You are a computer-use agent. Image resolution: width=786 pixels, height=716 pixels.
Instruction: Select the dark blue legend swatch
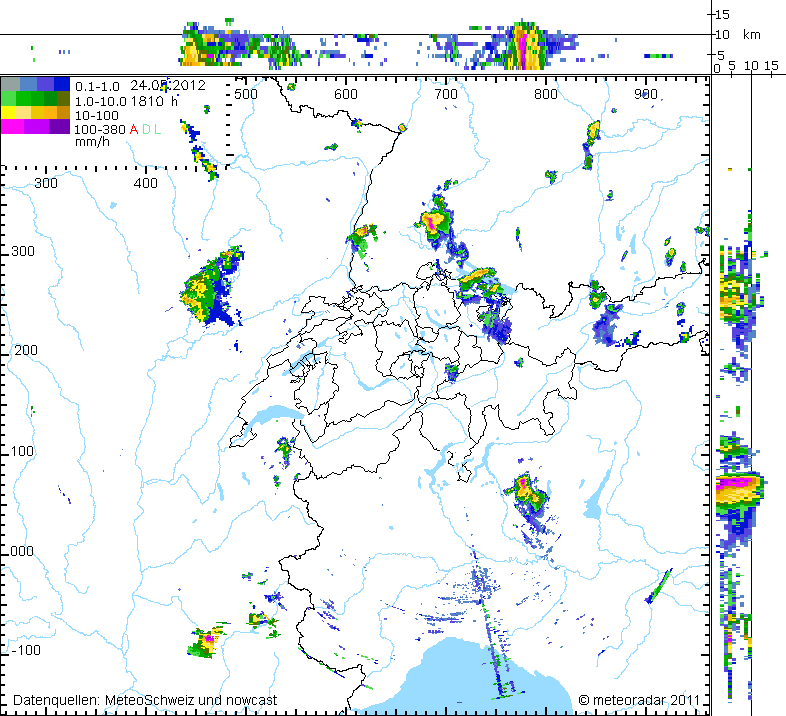pos(62,84)
